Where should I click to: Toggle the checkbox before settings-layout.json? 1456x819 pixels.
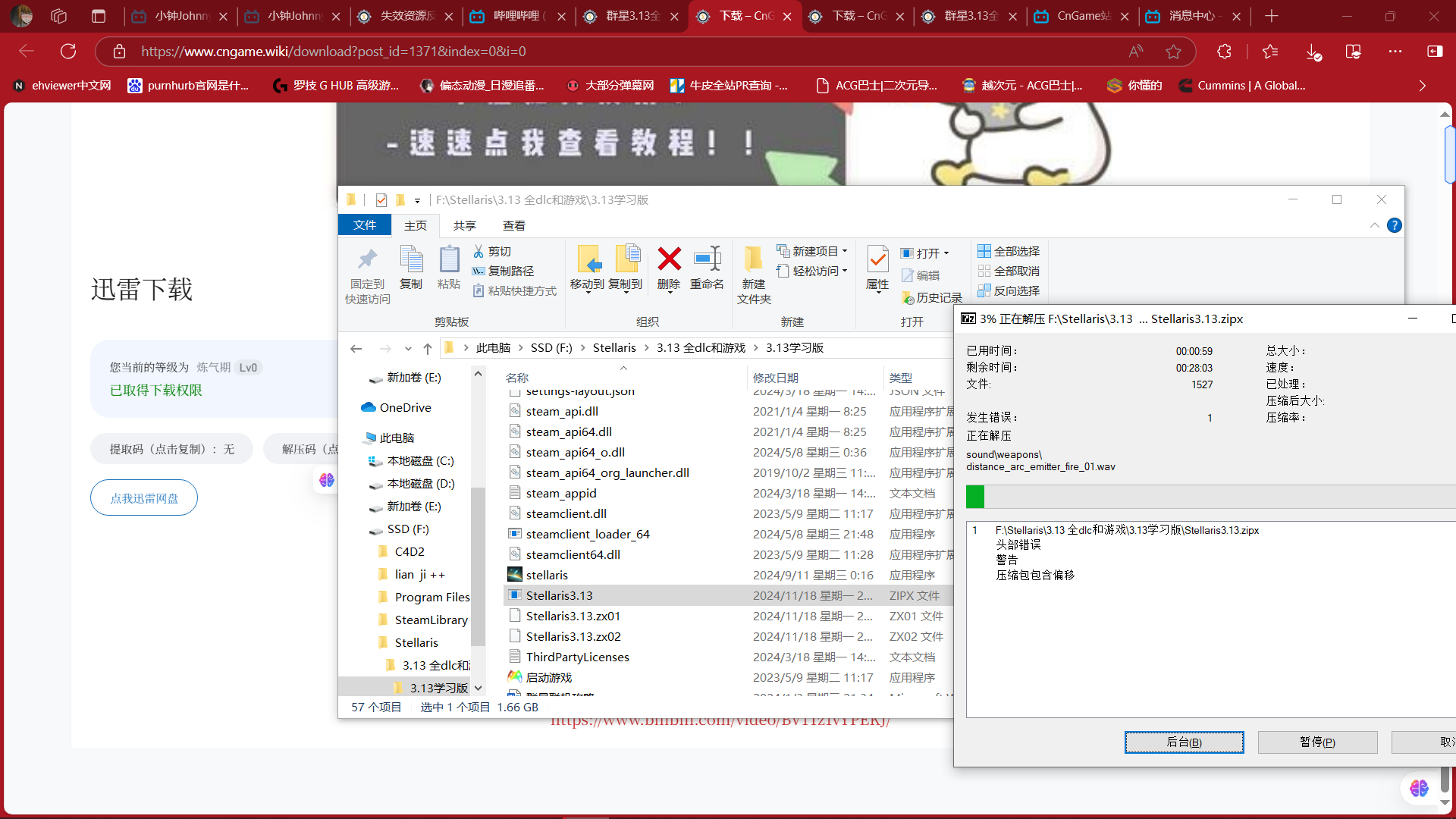click(x=515, y=392)
